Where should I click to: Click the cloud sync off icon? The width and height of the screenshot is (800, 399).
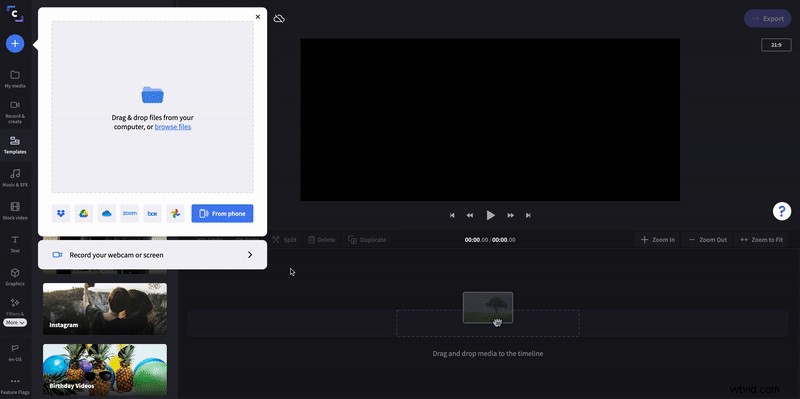point(279,19)
